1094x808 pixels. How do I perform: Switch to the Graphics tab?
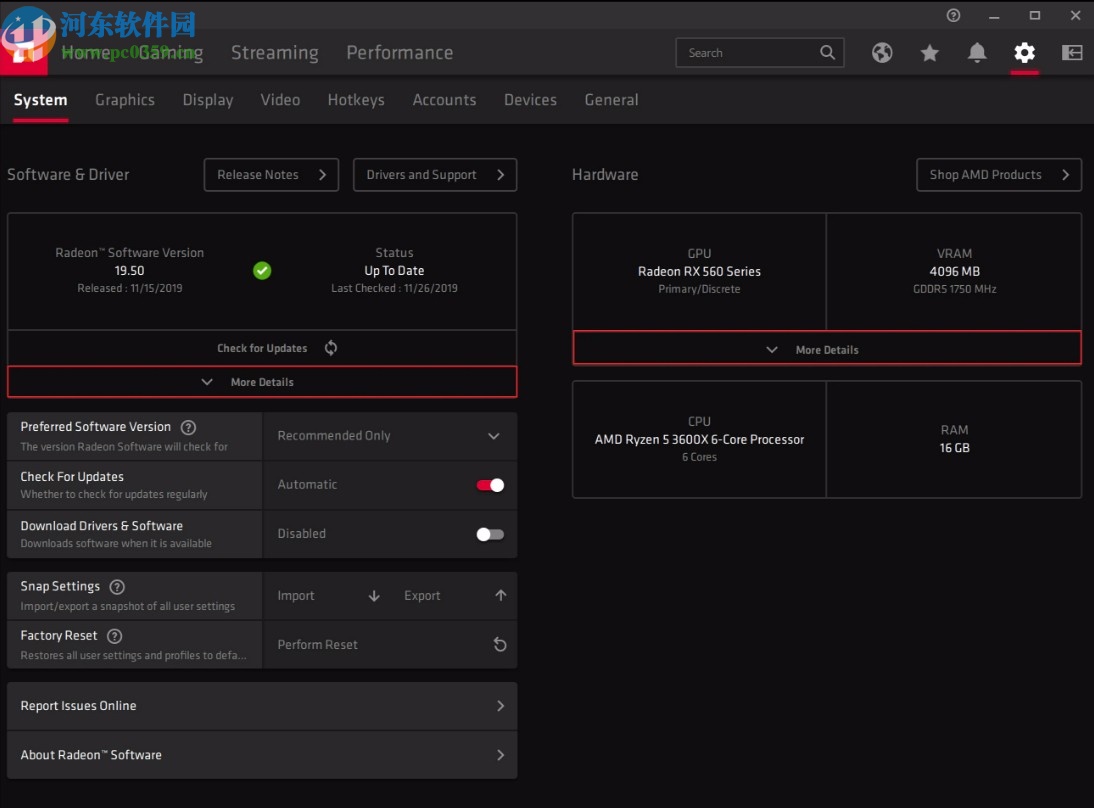point(125,100)
